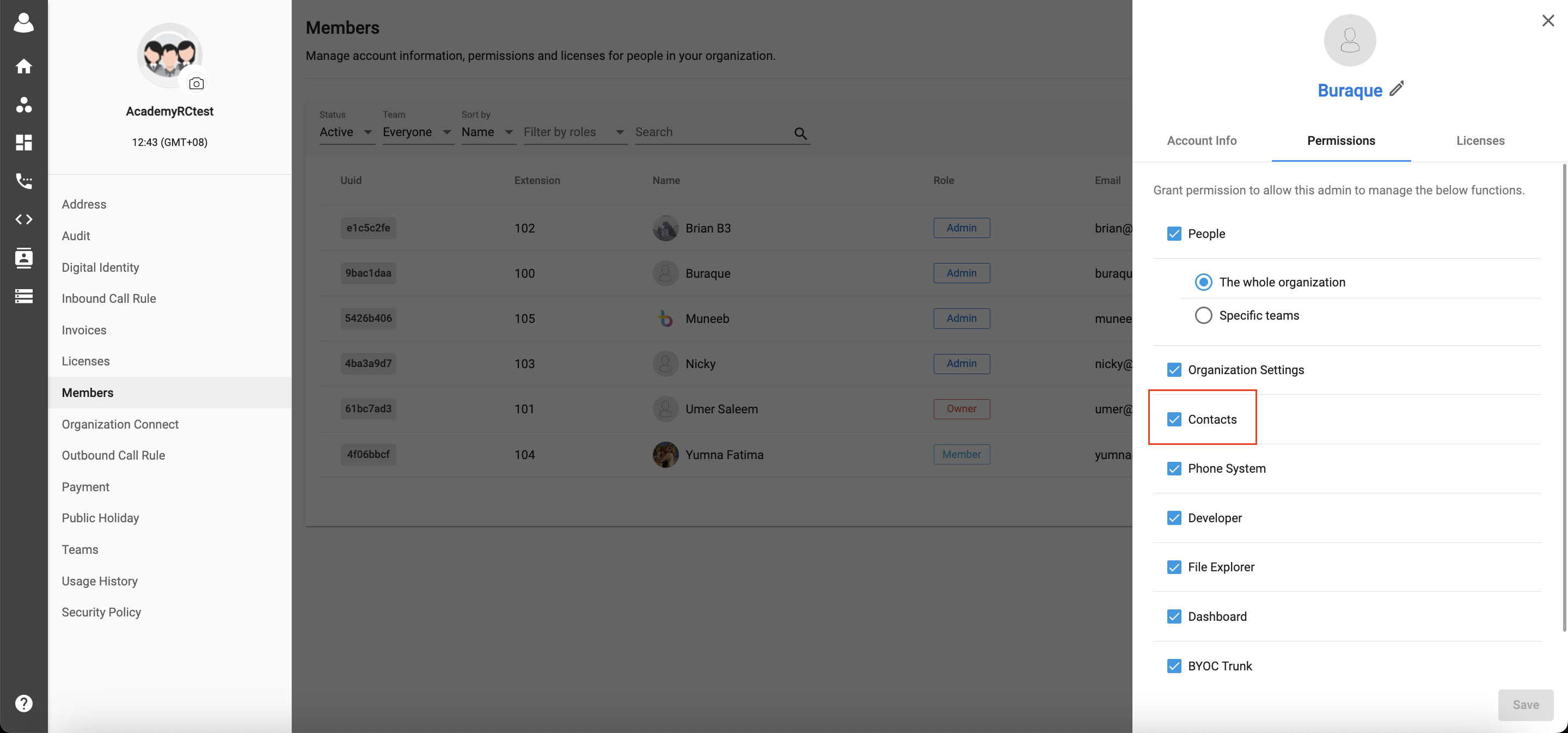
Task: Select the Permissions tab
Action: 1341,141
